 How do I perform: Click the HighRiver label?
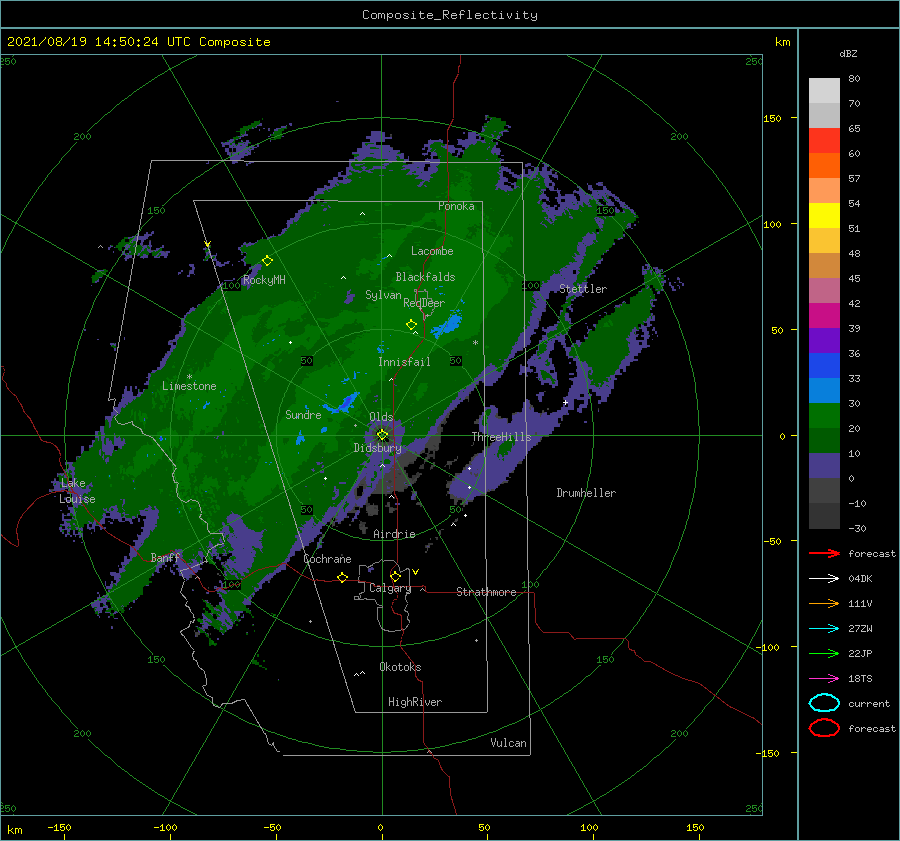[415, 702]
